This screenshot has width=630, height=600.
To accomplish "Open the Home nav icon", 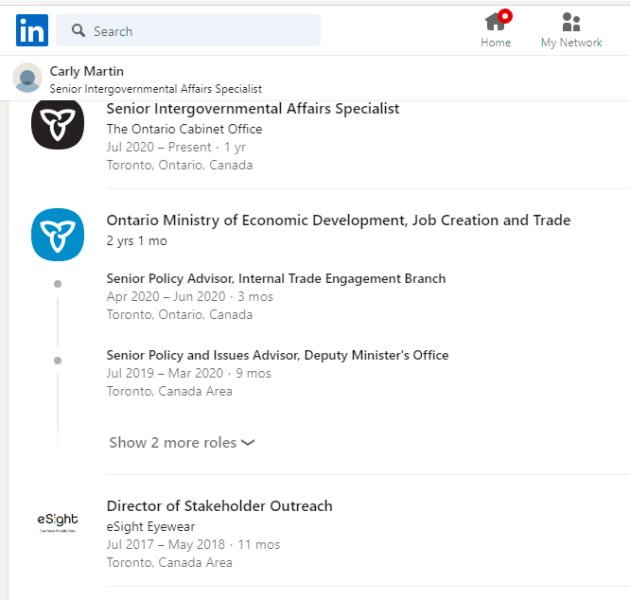I will [x=495, y=22].
